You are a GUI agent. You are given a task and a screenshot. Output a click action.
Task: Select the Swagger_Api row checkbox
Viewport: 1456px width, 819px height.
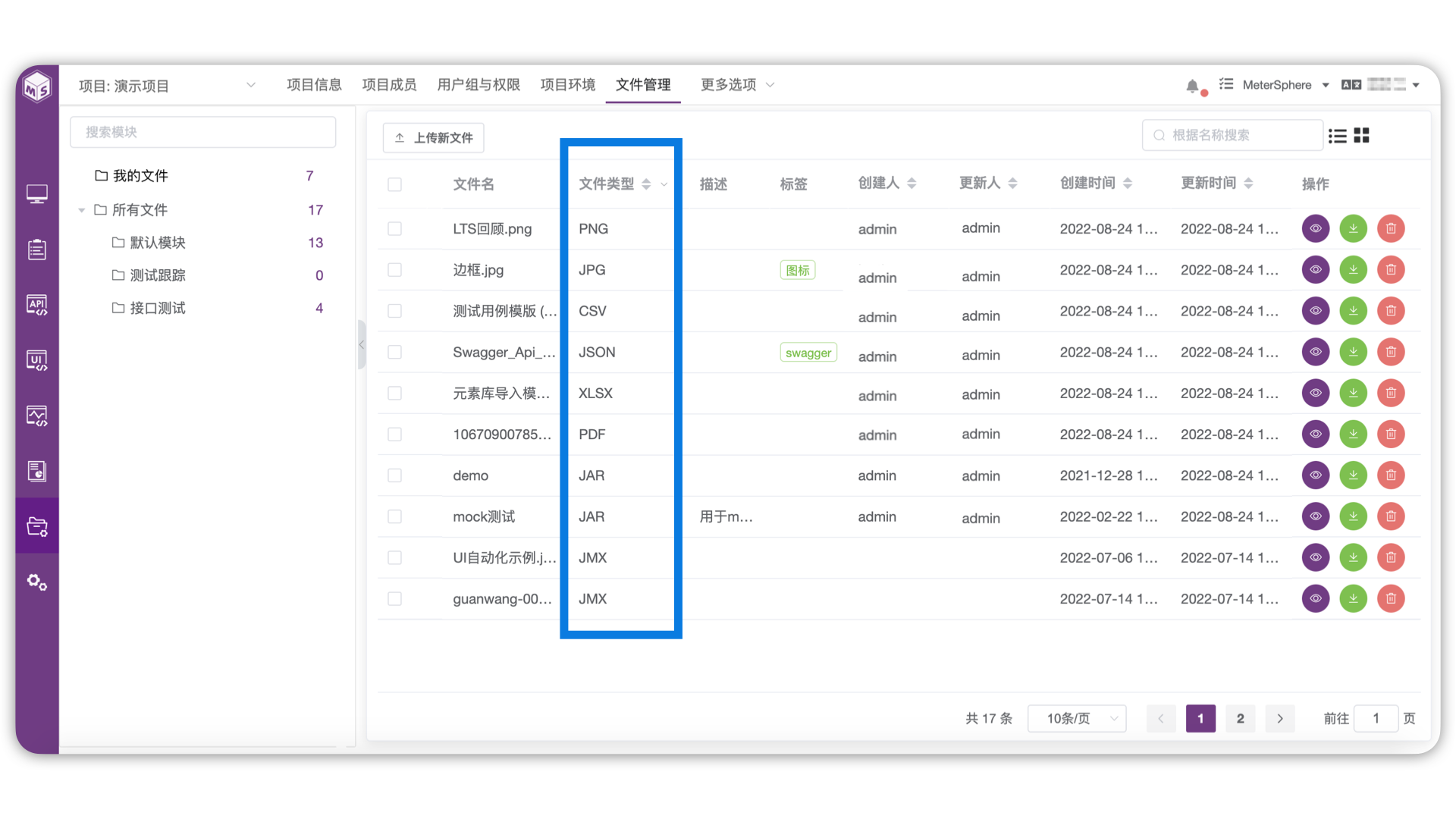(x=394, y=352)
